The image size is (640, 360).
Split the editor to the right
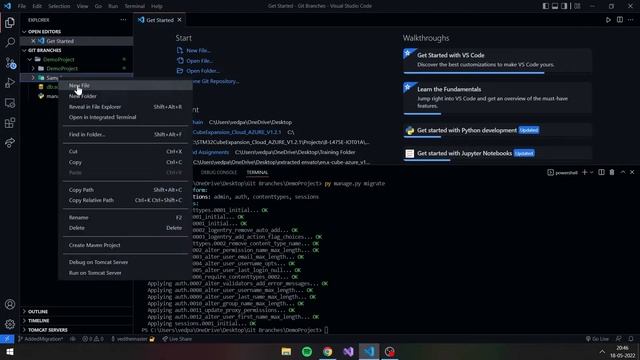tap(620, 20)
